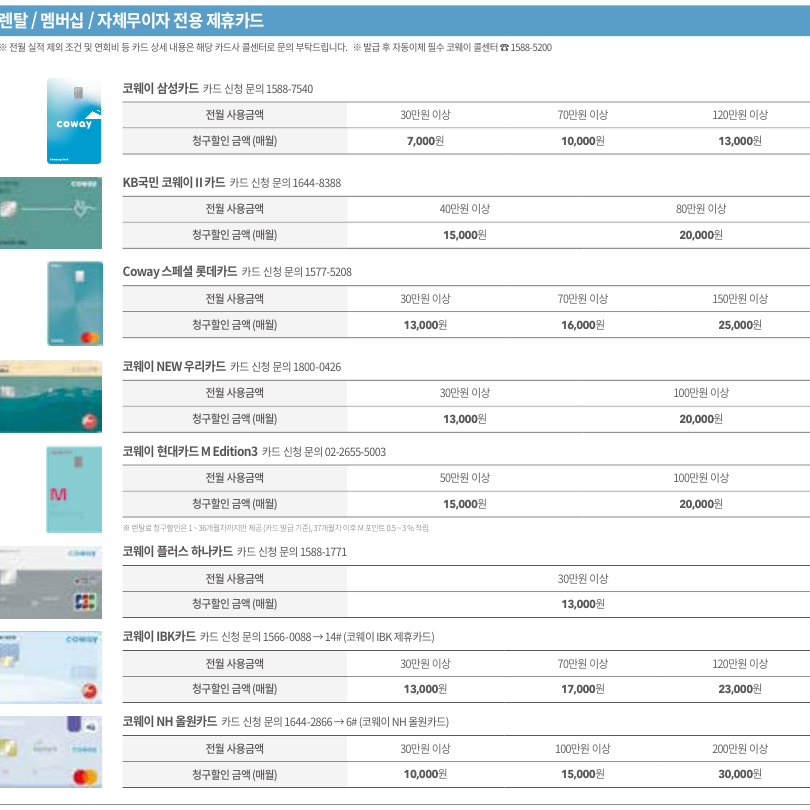Click 40만원 이상 in the KB국민 table
This screenshot has height=810, width=810.
[x=464, y=209]
